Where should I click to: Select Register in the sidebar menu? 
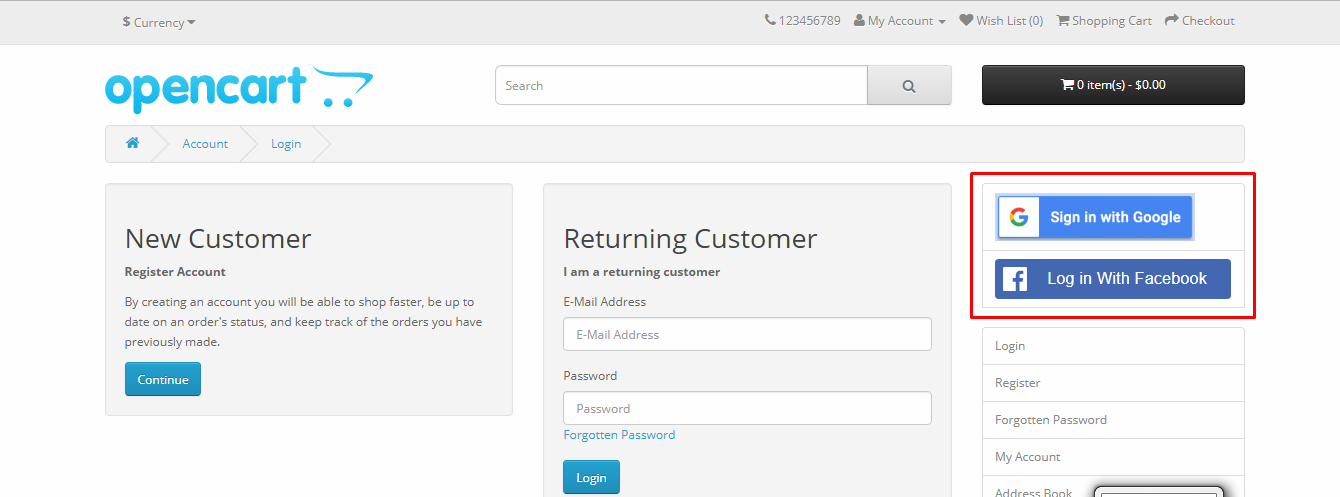click(x=1113, y=383)
